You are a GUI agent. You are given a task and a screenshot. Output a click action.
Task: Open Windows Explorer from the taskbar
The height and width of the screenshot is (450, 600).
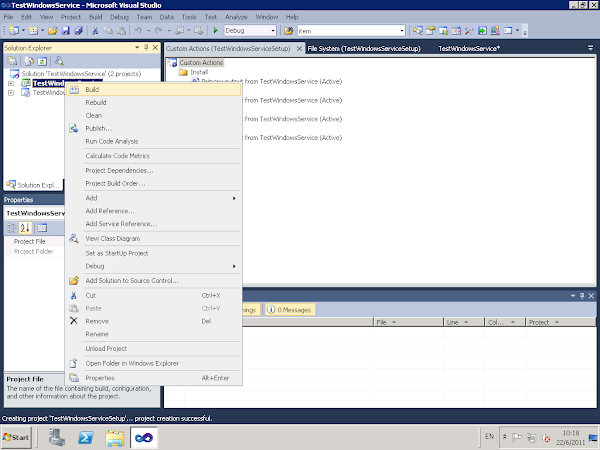tap(115, 438)
